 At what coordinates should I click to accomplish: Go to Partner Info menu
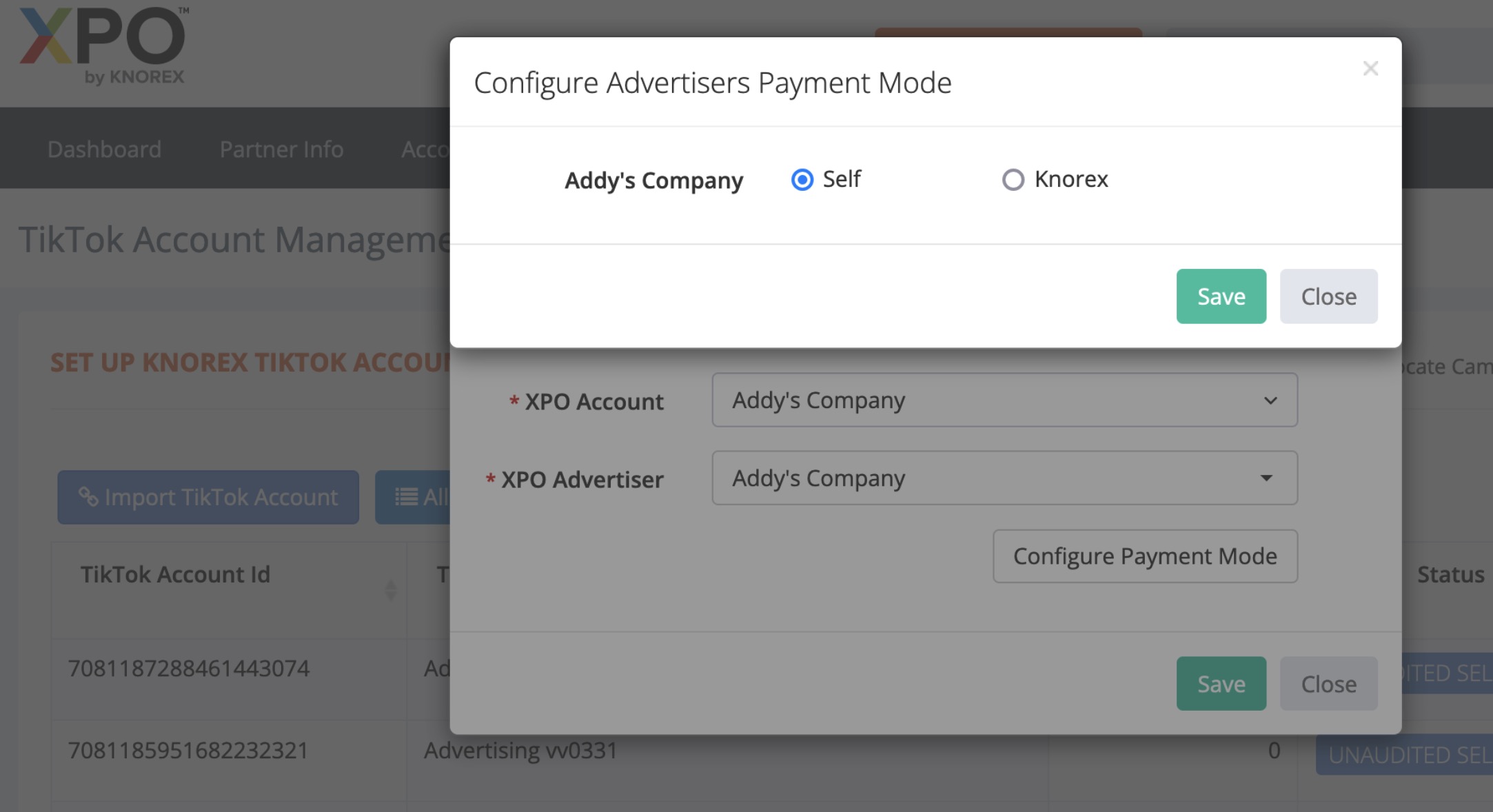281,149
